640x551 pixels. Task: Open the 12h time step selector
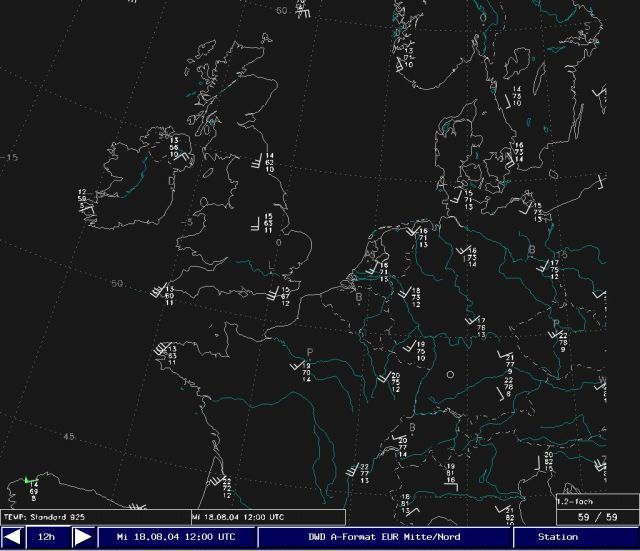(47, 537)
